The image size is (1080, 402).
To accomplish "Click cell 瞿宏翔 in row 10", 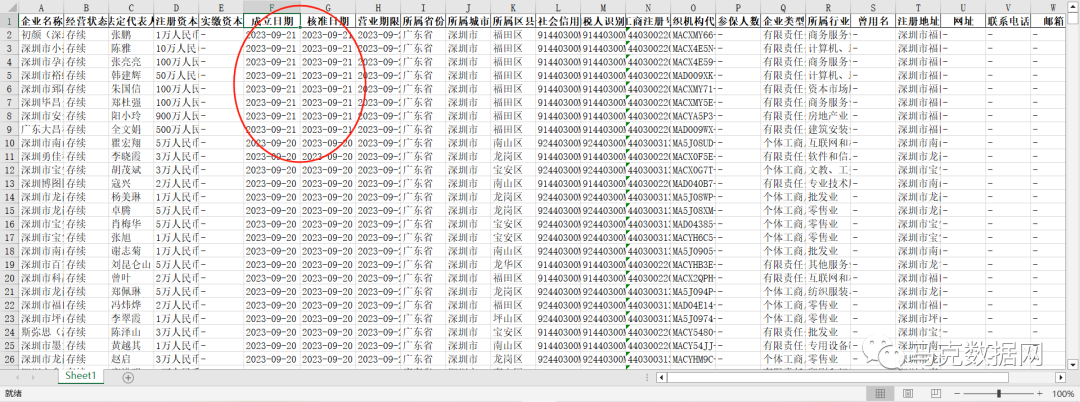I will click(131, 142).
